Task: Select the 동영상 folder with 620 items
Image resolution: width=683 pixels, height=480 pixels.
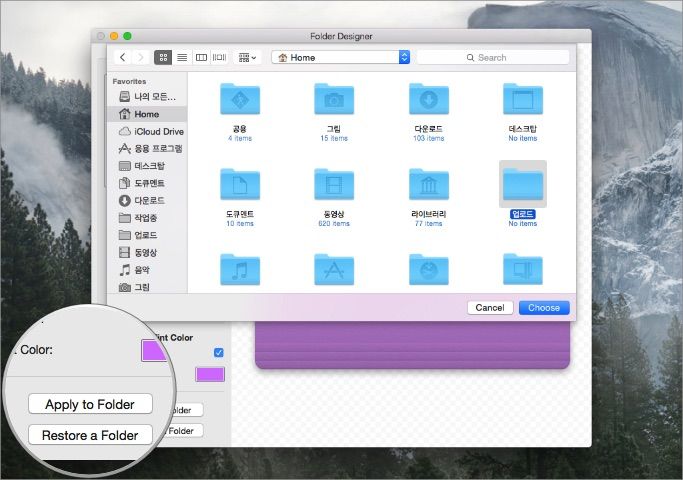Action: coord(334,184)
